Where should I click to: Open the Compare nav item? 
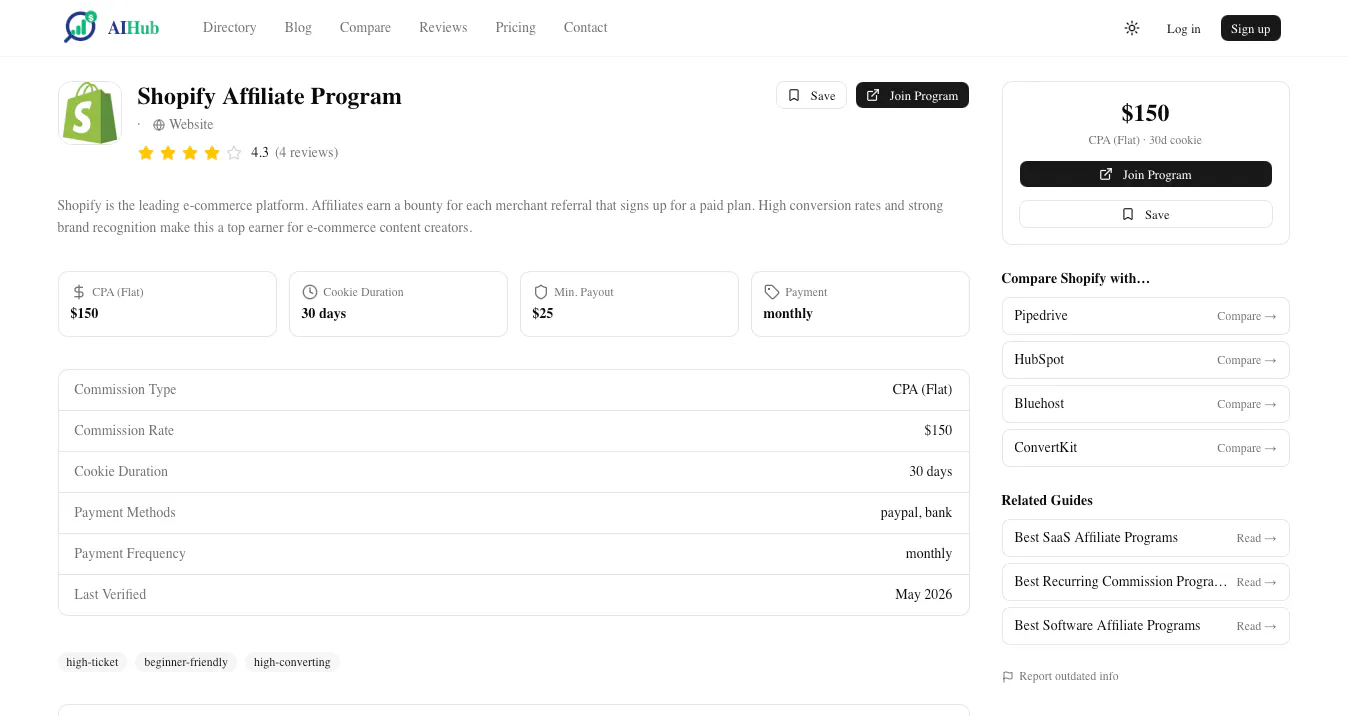pos(365,27)
